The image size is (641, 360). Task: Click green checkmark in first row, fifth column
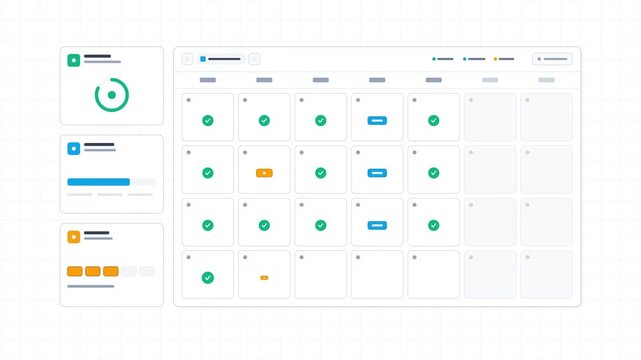coord(433,121)
